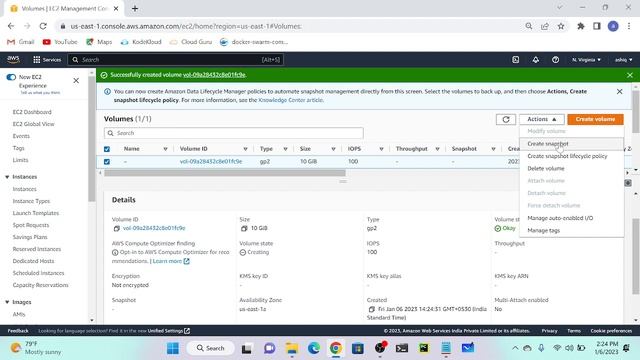Open the CloudShell icon in AWS header
The width and height of the screenshot is (640, 360).
click(x=516, y=60)
